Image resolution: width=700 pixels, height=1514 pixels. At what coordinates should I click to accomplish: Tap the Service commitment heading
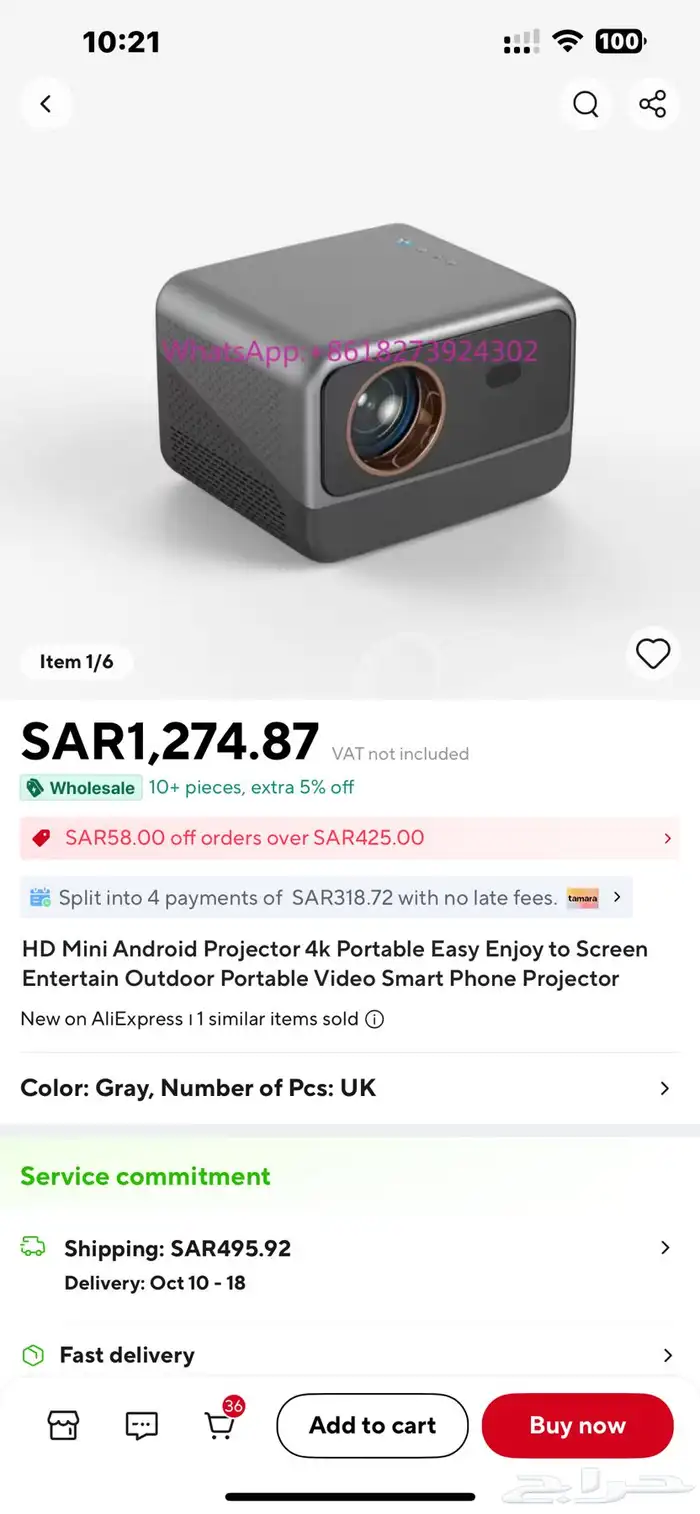point(146,1176)
